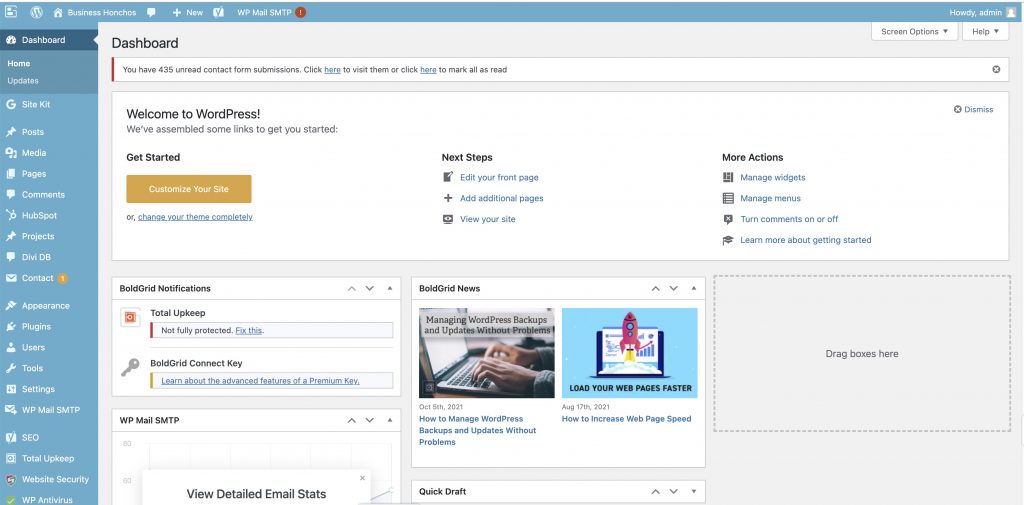
Task: Open the Dashboard menu item
Action: click(49, 40)
